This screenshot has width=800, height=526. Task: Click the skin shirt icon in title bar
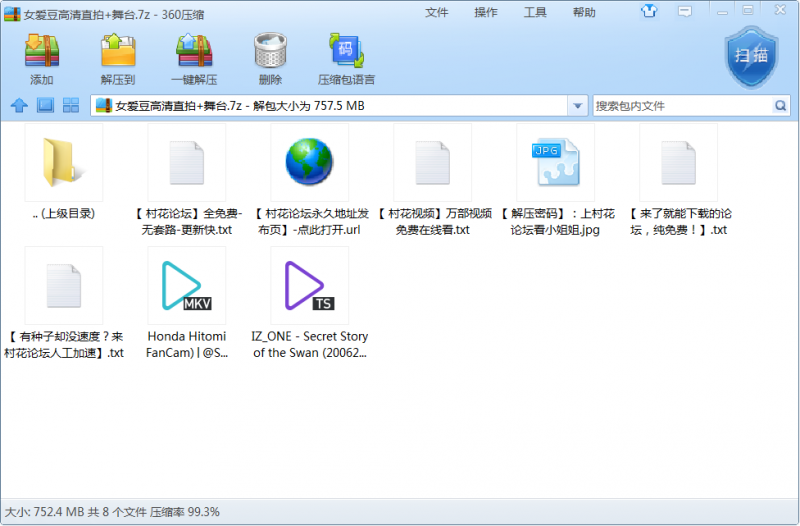650,13
